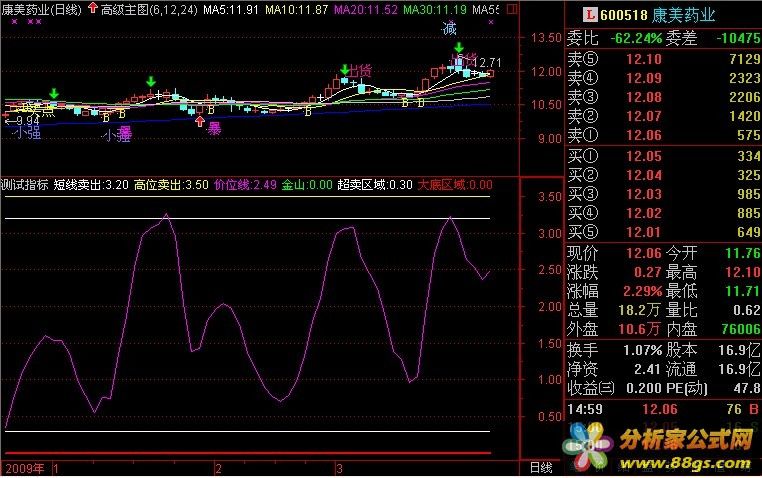The height and width of the screenshot is (478, 762).
Task: Click the 涨幅 2.29% value
Action: (642, 291)
